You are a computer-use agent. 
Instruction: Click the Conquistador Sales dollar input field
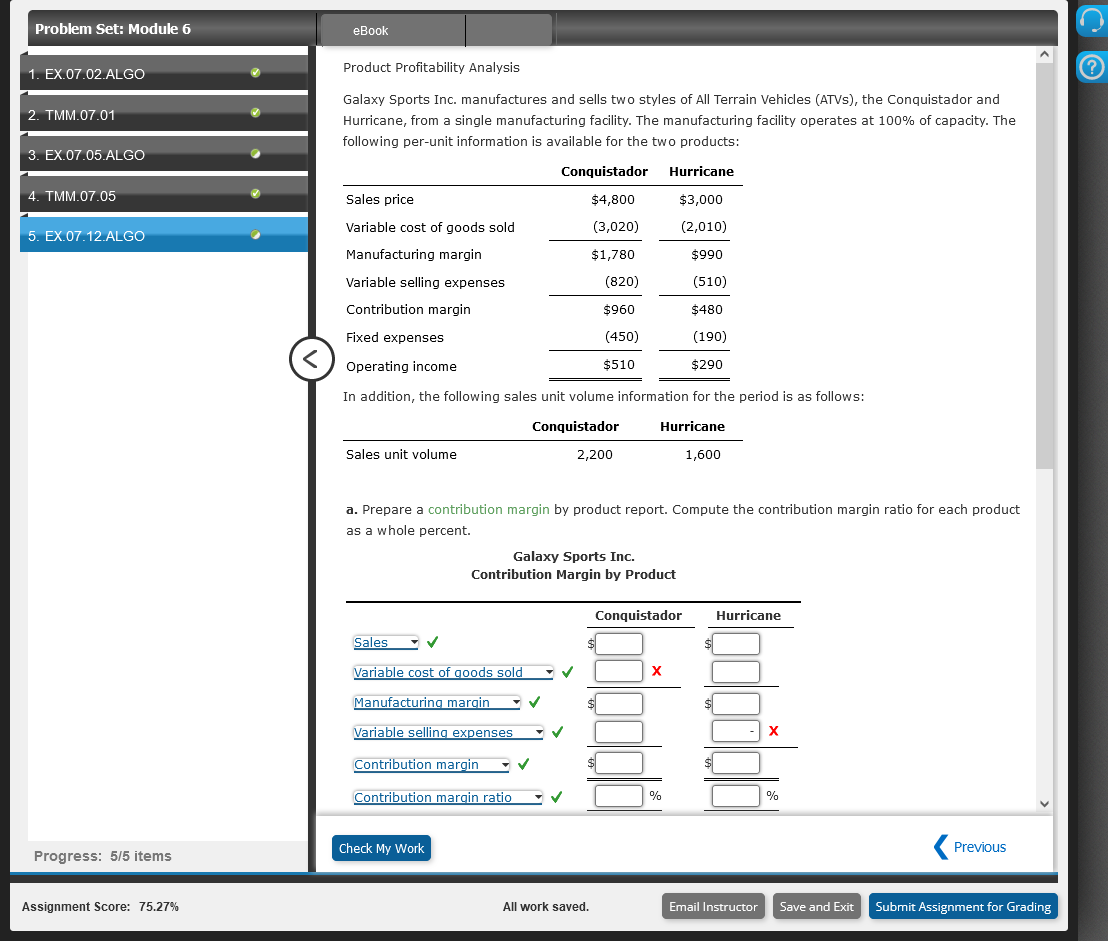[x=619, y=643]
